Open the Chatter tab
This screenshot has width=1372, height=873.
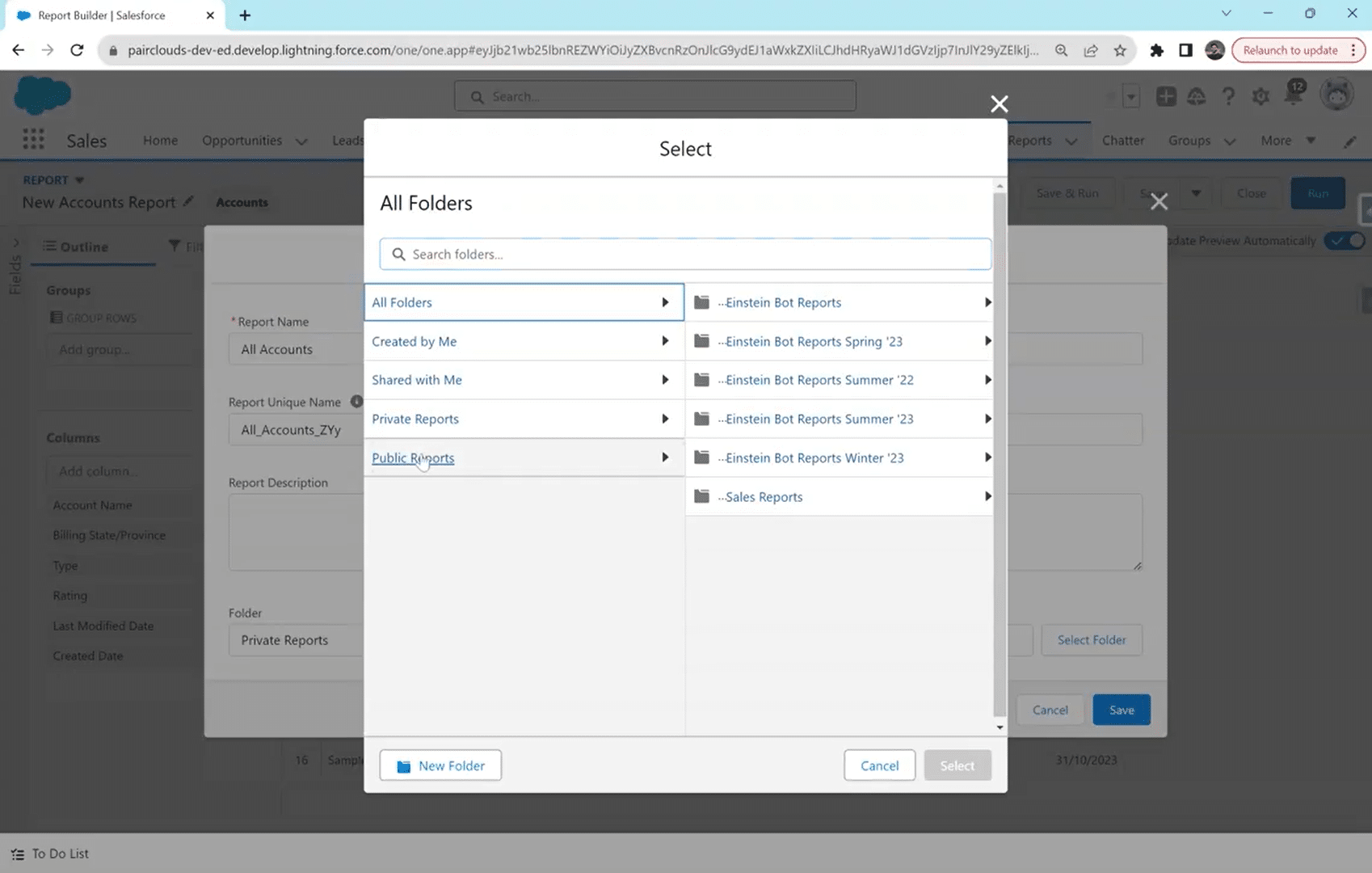[1123, 141]
